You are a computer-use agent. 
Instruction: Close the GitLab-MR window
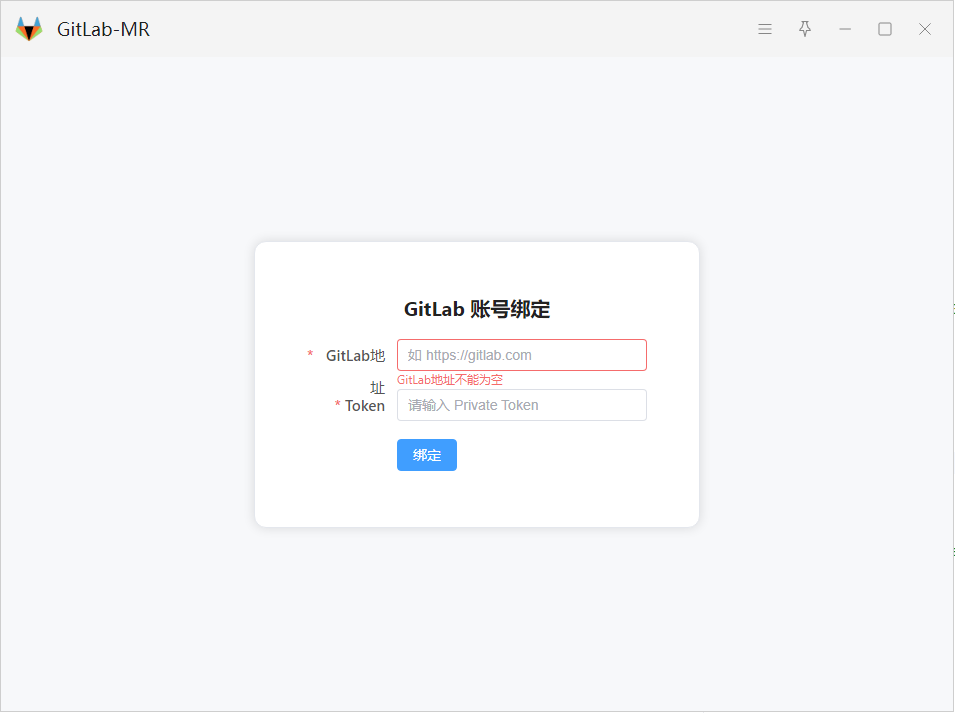pos(925,29)
